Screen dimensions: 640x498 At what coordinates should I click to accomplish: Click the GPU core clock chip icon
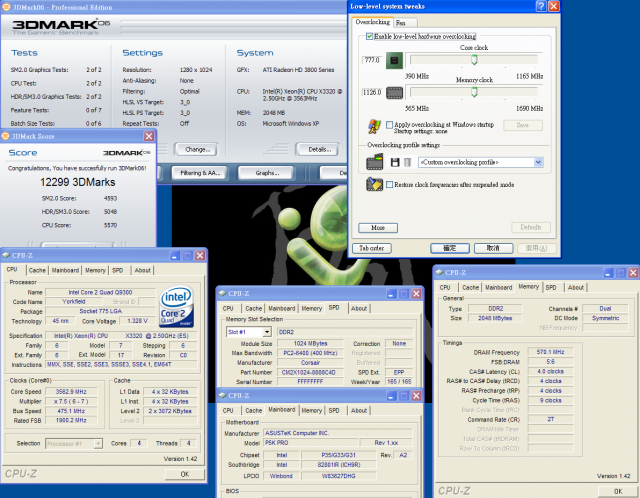coord(394,60)
